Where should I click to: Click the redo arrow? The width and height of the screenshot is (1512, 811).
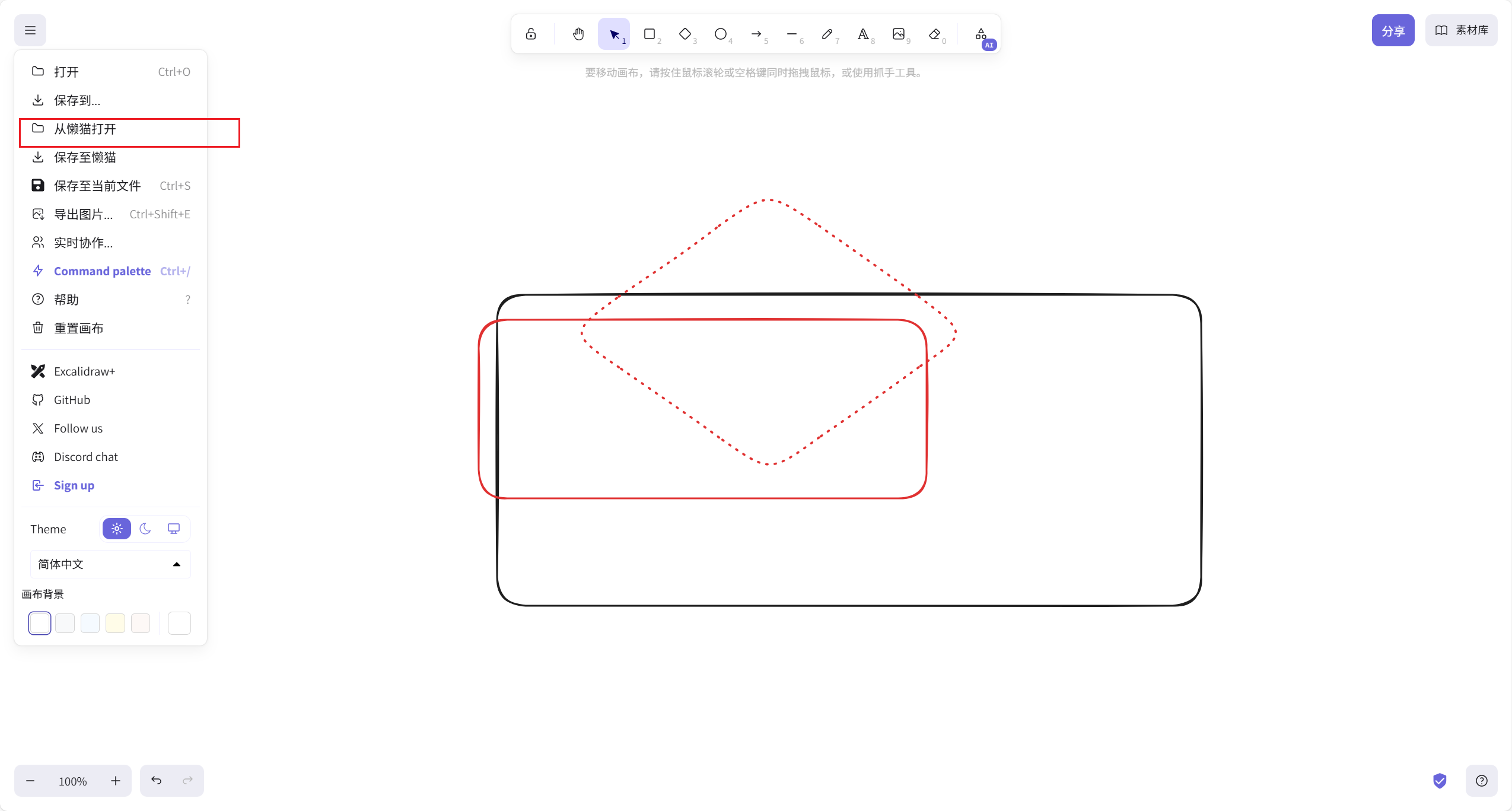click(x=188, y=781)
